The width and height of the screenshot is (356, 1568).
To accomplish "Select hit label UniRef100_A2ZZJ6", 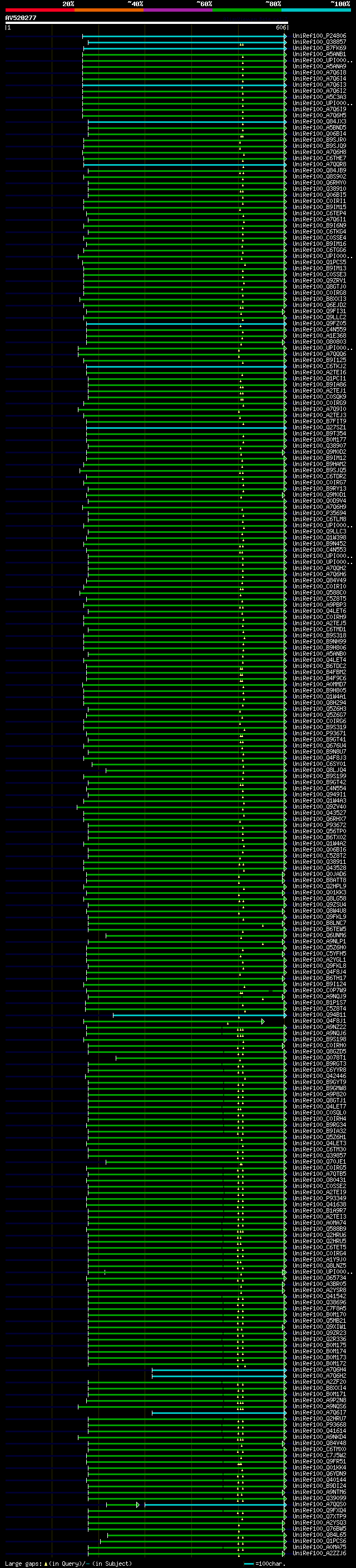I will click(319, 1554).
